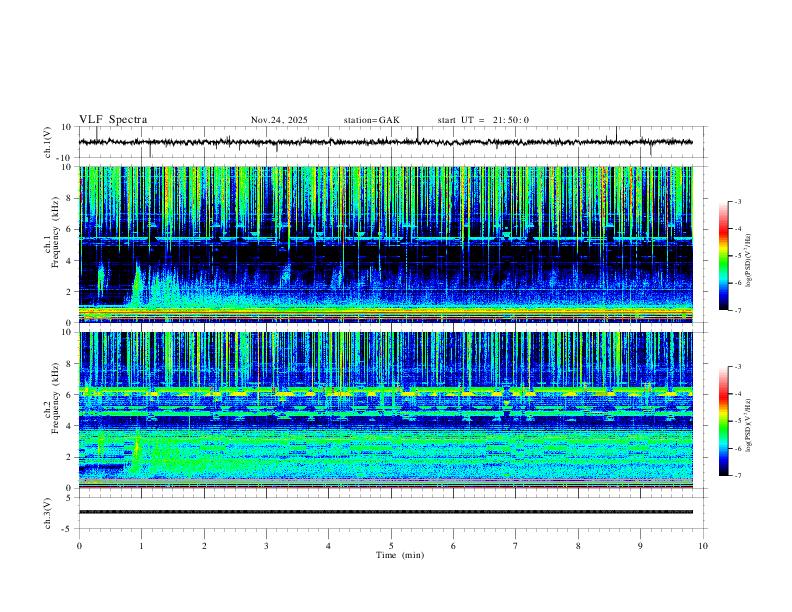This screenshot has width=792, height=612.
Task: Click the ch.1 voltage waveform trace
Action: tap(385, 142)
